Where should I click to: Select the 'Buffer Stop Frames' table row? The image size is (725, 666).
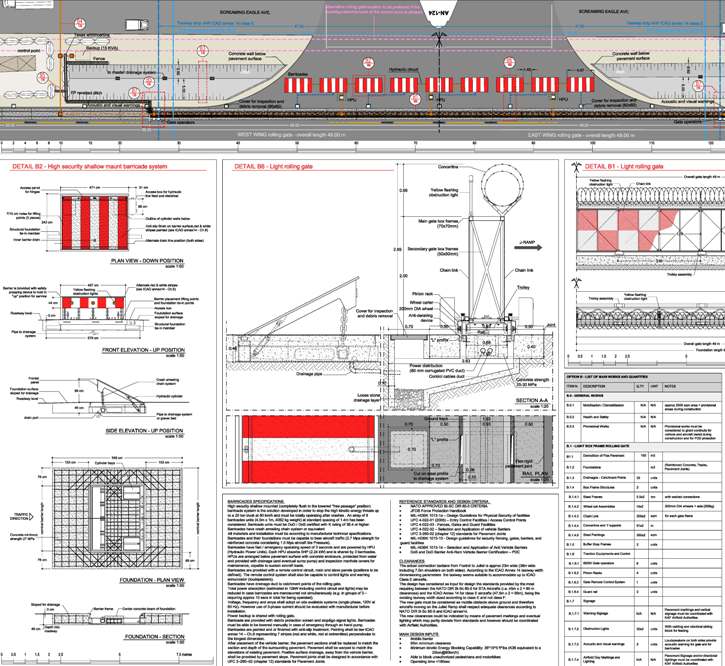point(645,544)
